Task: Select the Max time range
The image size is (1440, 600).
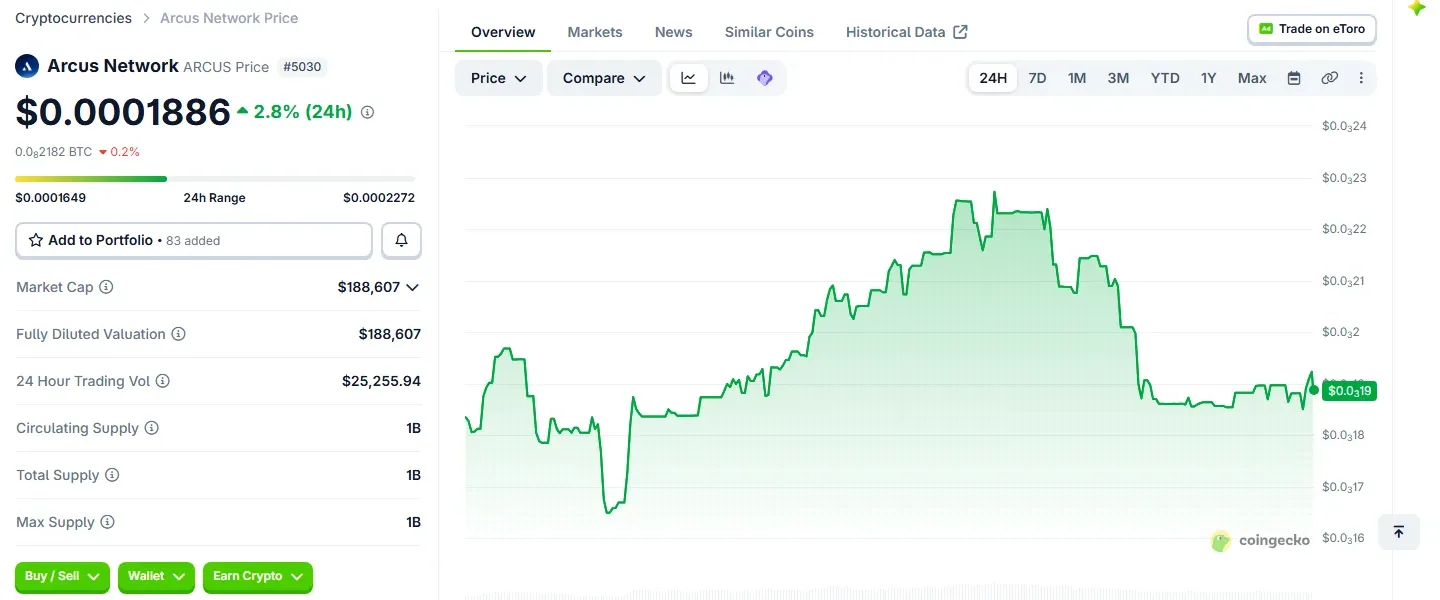Action: (1252, 78)
